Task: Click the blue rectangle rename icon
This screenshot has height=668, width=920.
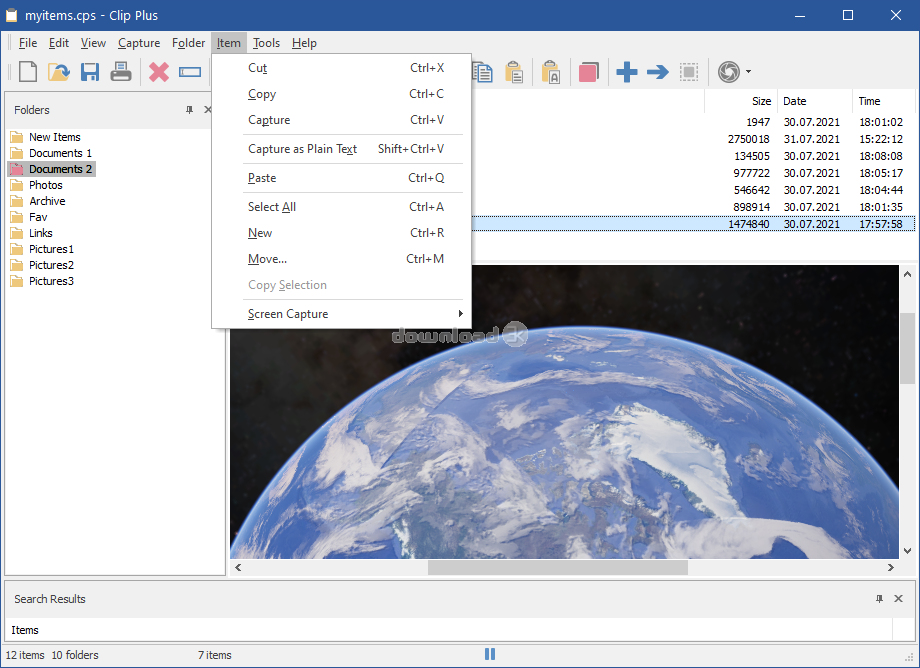Action: (190, 72)
